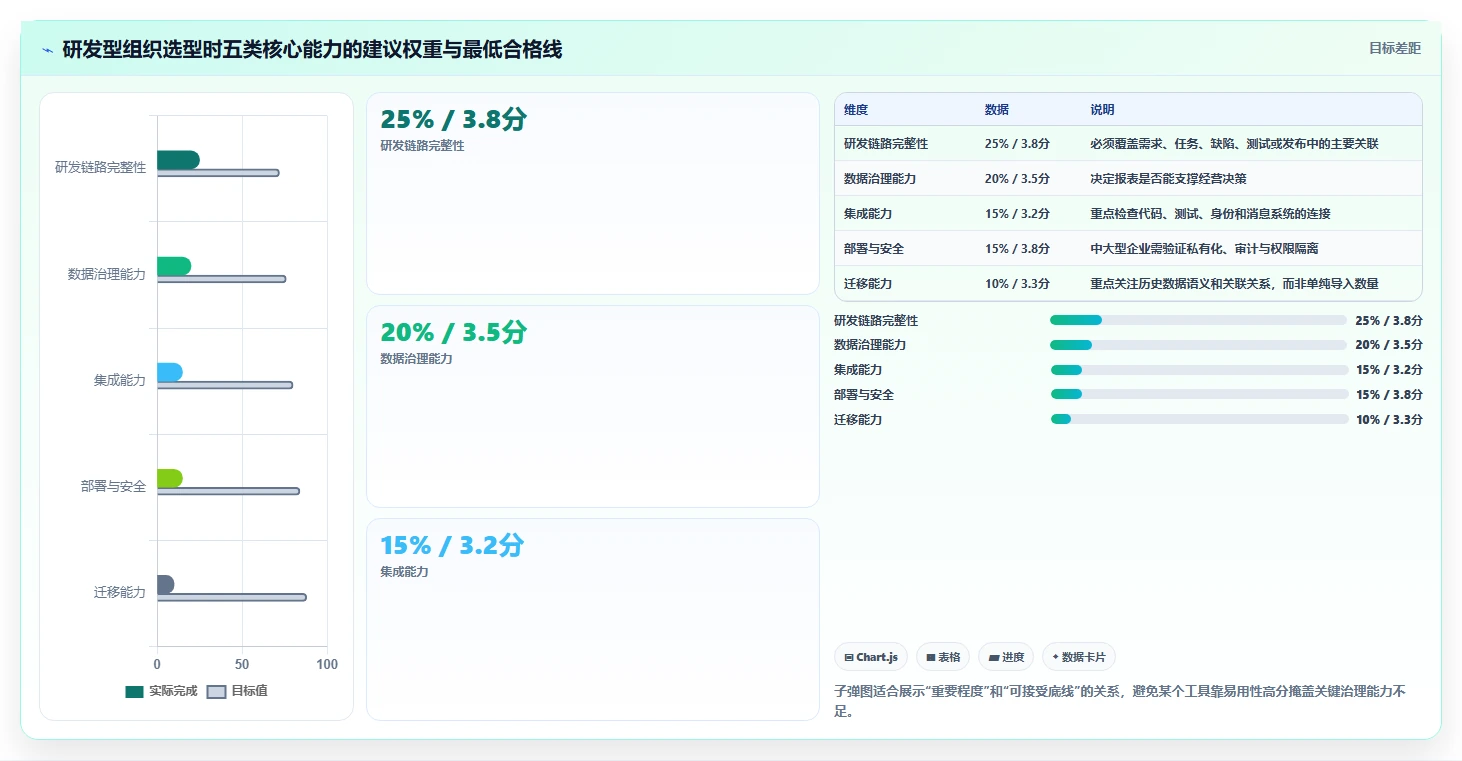
Task: Click chart axis label 研发链路完整性
Action: tap(100, 168)
